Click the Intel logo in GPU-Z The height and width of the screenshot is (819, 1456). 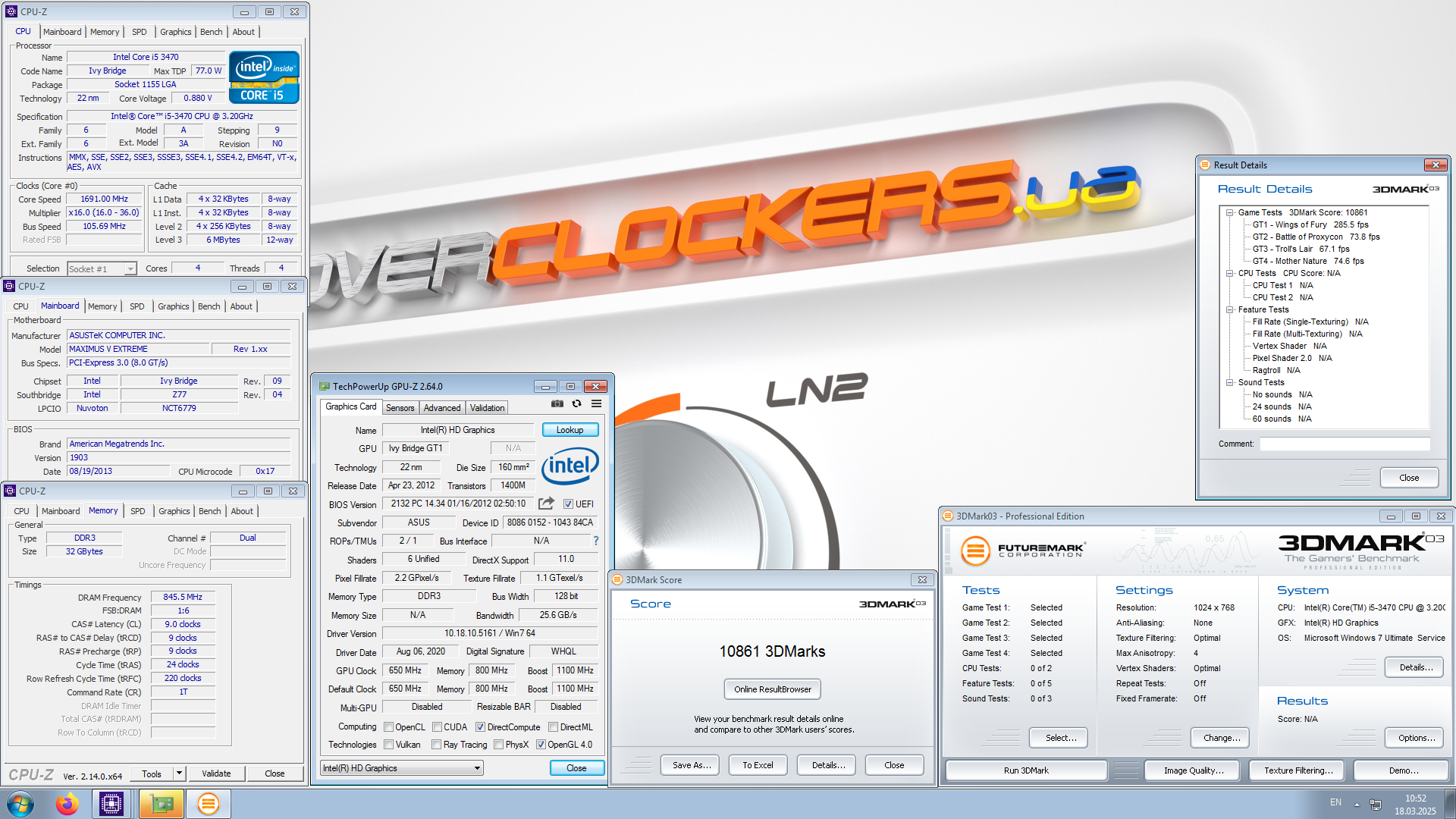coord(570,466)
